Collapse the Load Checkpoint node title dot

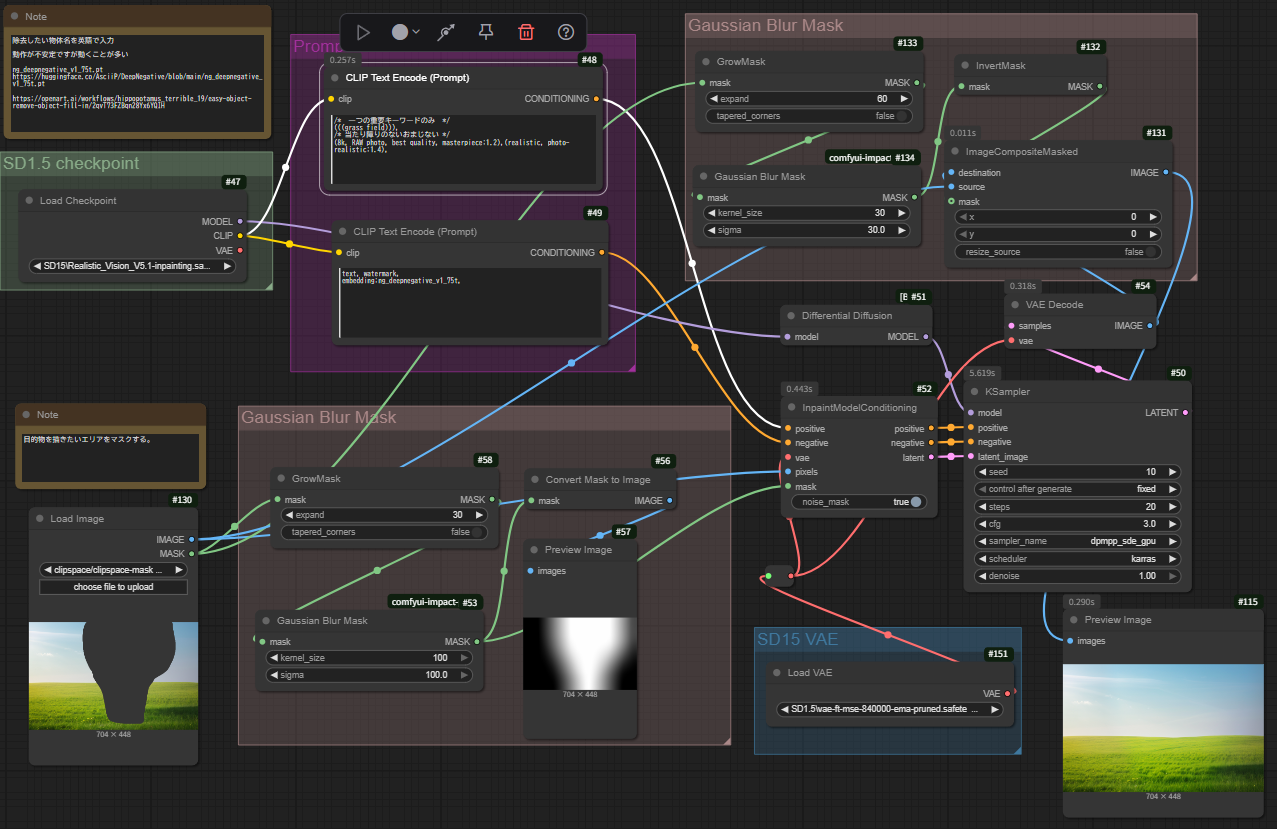[29, 201]
